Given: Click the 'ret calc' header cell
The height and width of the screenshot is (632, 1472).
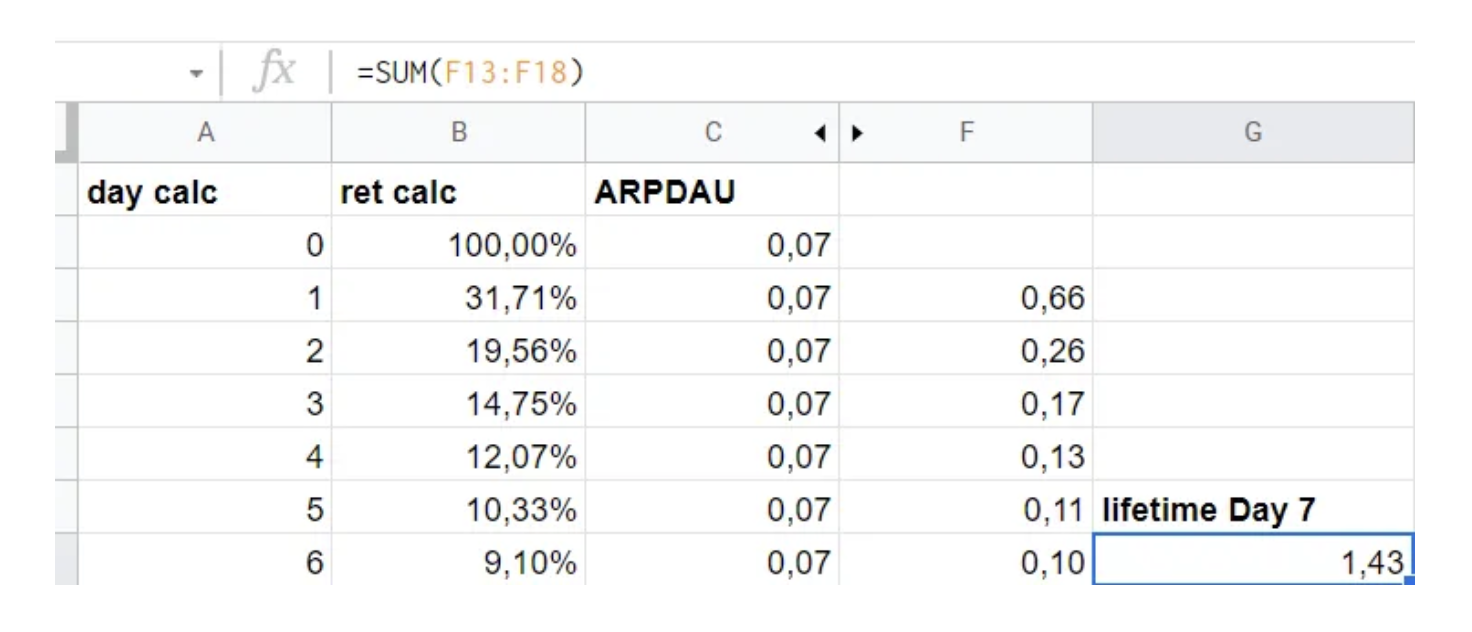Looking at the screenshot, I should click(458, 191).
